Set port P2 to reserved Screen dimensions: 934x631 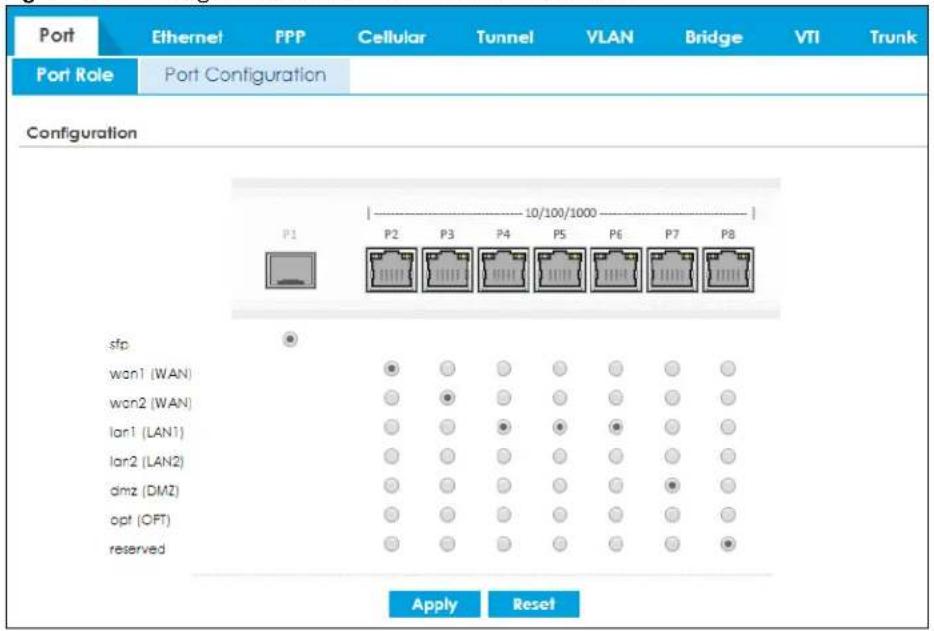(391, 543)
